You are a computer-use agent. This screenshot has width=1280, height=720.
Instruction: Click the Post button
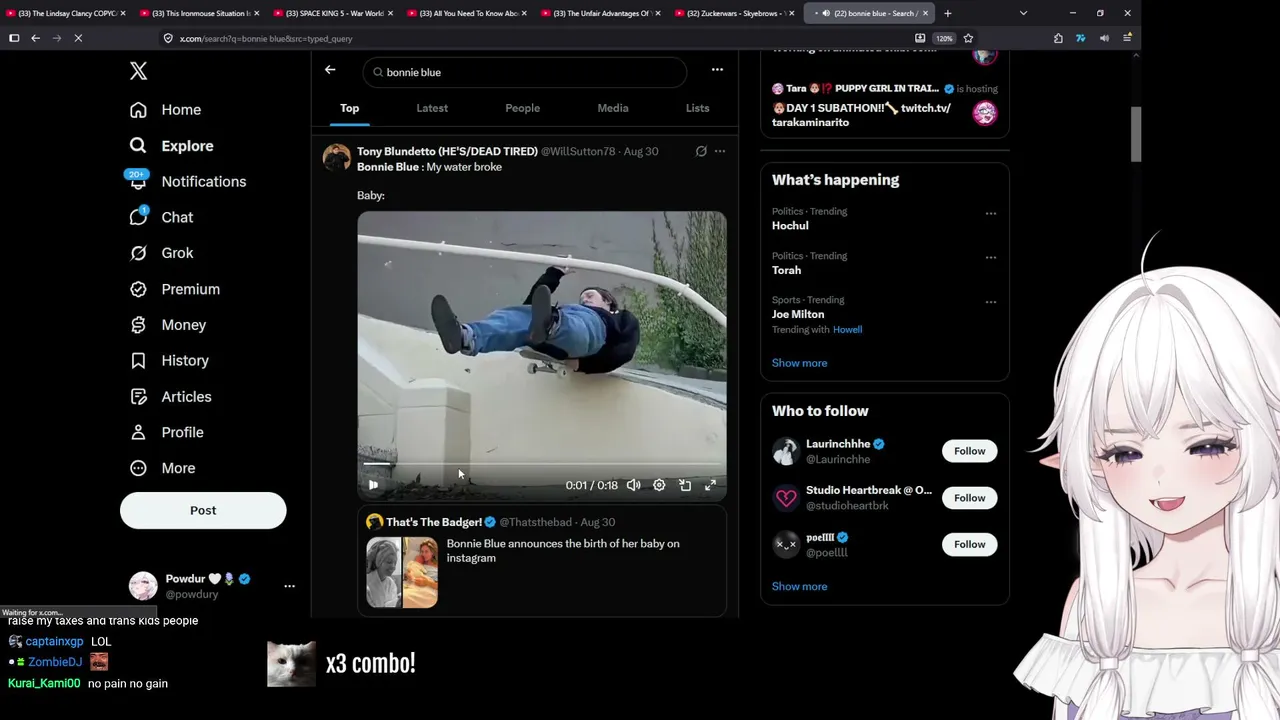coord(203,511)
